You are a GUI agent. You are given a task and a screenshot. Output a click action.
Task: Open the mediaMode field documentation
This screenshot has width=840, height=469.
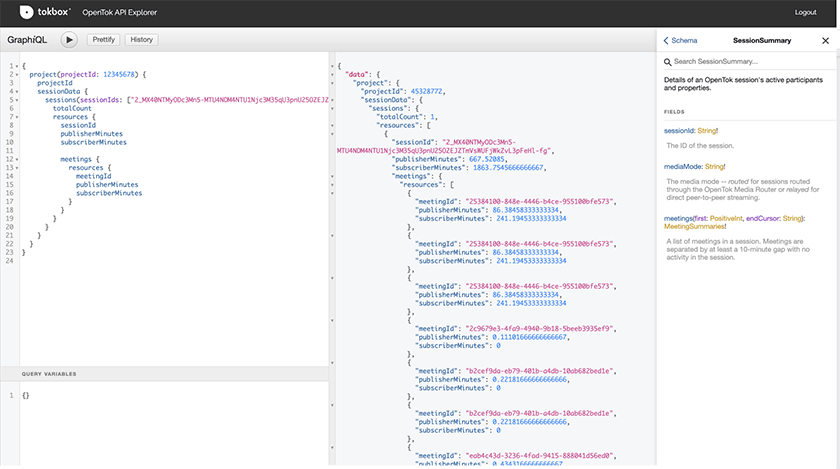tap(682, 167)
